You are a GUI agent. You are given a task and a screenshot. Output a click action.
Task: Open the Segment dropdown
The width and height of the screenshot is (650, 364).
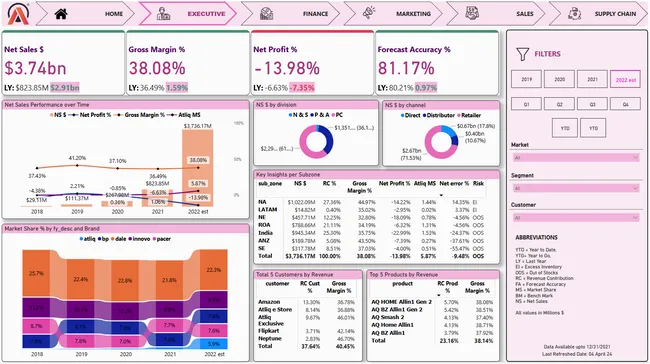(x=576, y=188)
